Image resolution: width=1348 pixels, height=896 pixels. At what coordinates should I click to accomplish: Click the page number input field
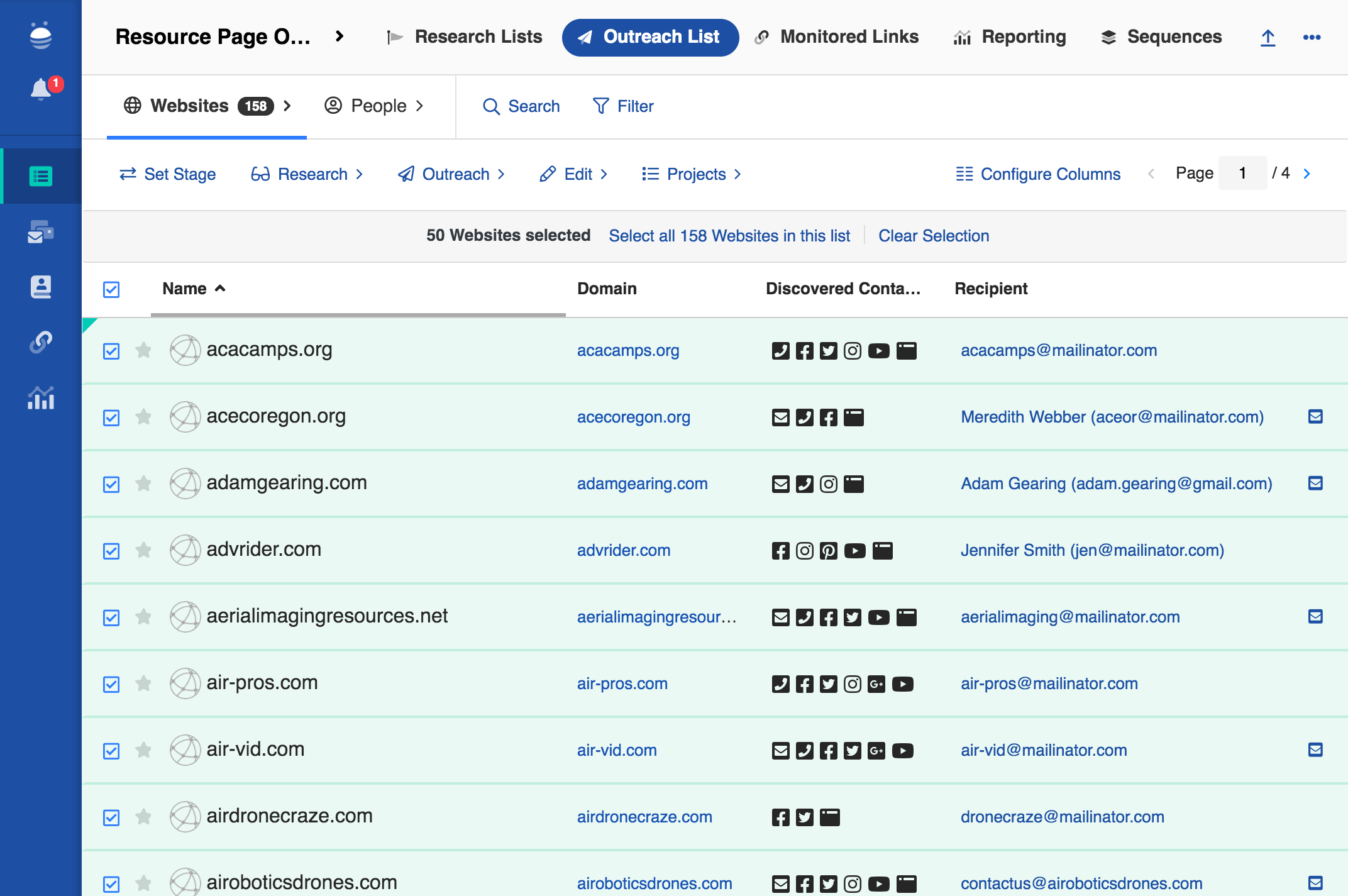1242,174
